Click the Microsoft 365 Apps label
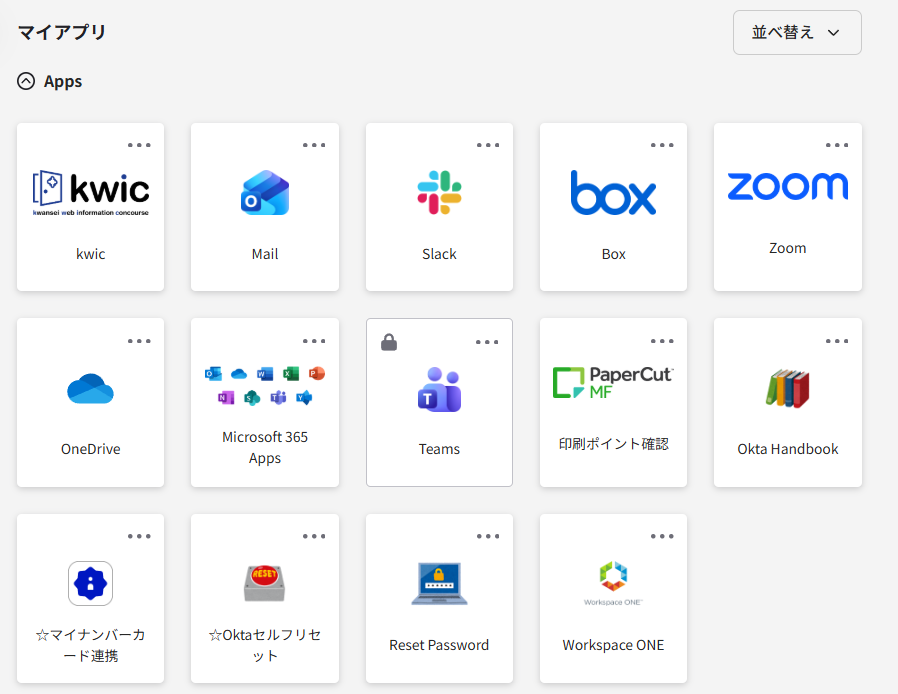This screenshot has height=694, width=898. tap(265, 447)
